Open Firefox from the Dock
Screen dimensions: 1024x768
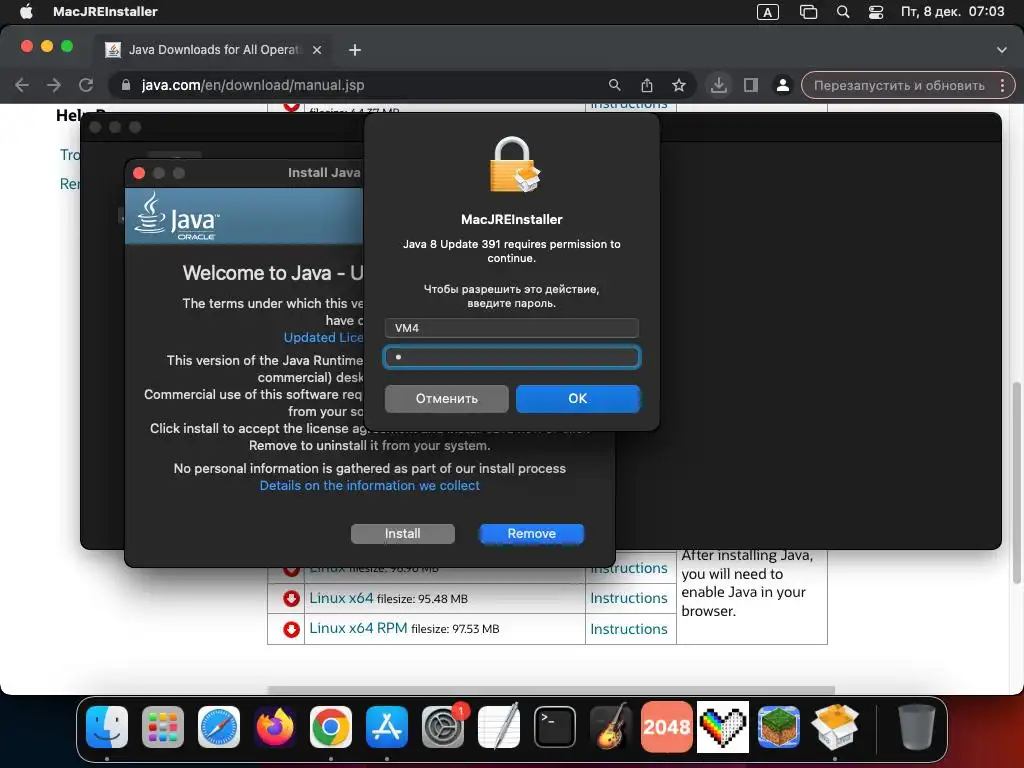point(275,726)
